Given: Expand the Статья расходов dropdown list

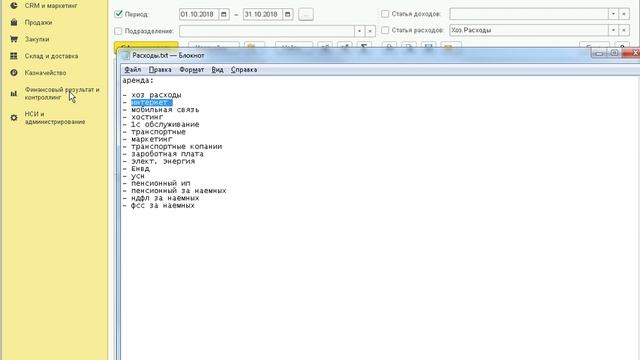Looking at the screenshot, I should pyautogui.click(x=613, y=30).
